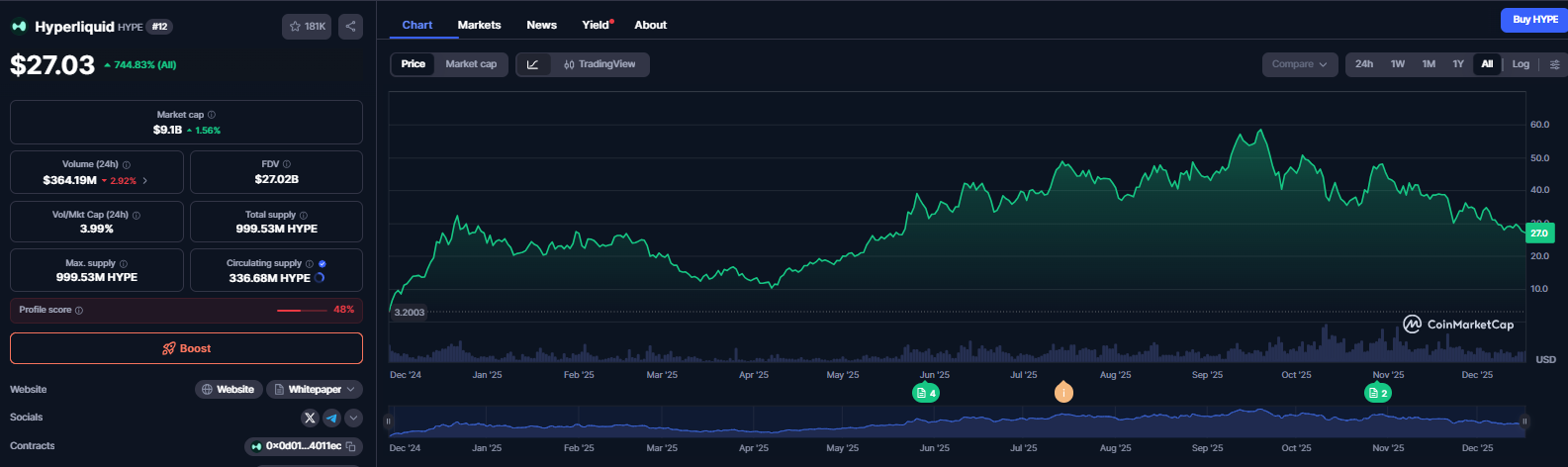This screenshot has width=1568, height=467.
Task: Open the Compare dropdown
Action: 1299,64
